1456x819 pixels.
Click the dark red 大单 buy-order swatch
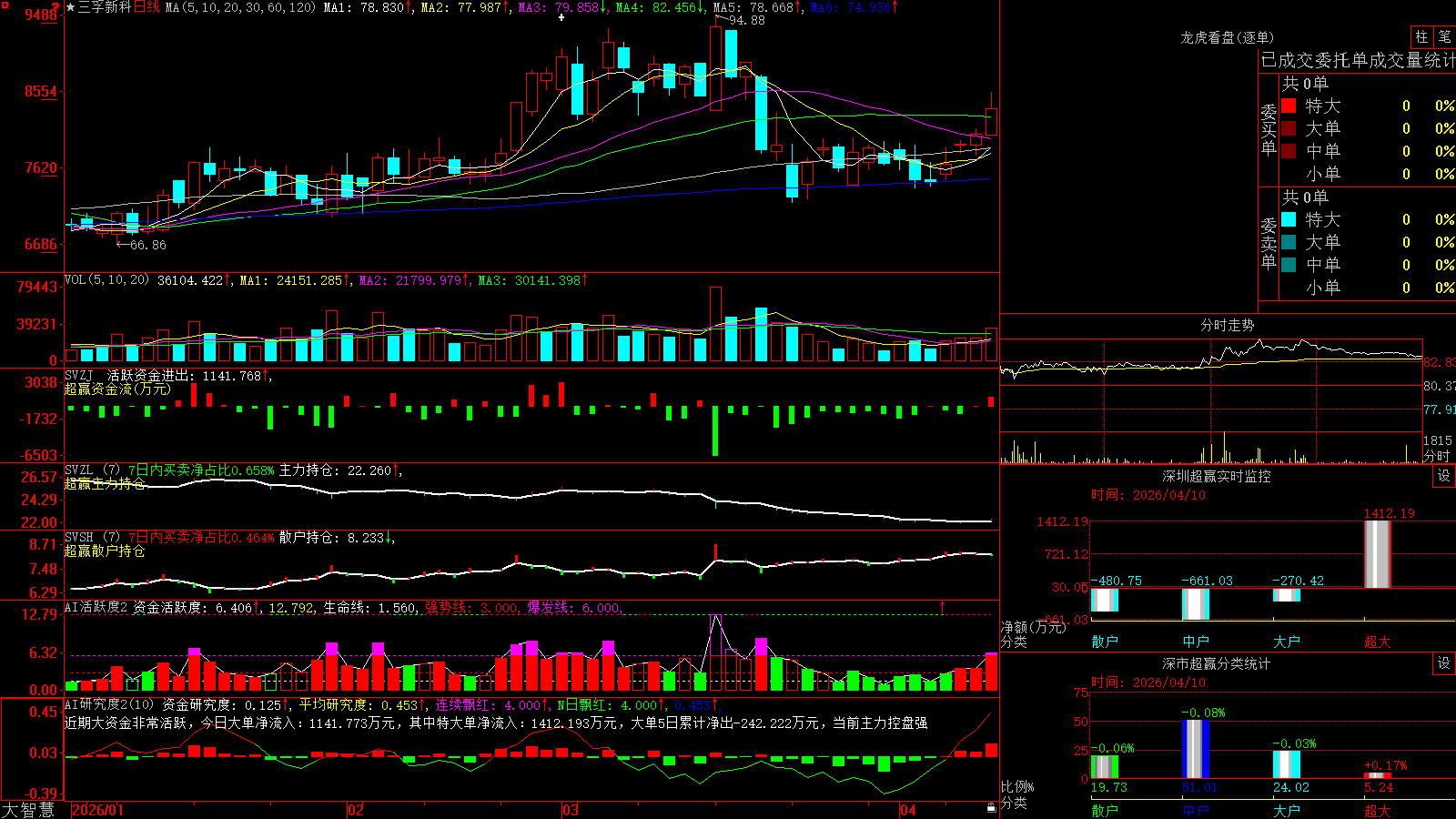coord(1289,128)
